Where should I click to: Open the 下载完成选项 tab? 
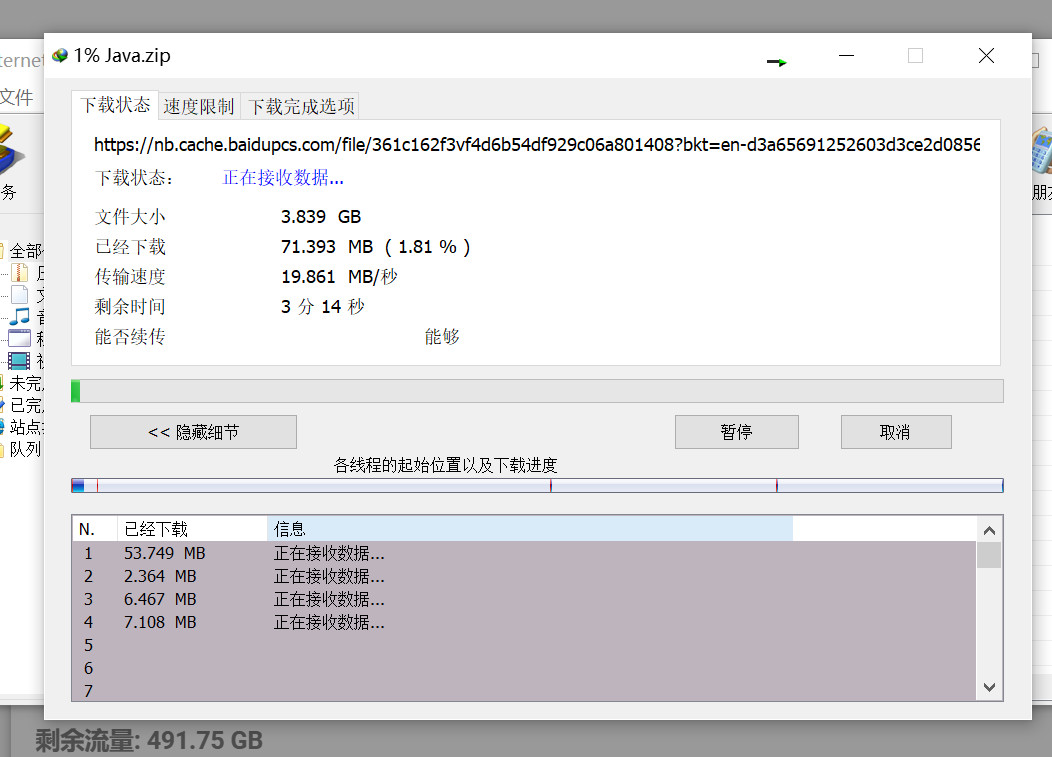coord(300,106)
